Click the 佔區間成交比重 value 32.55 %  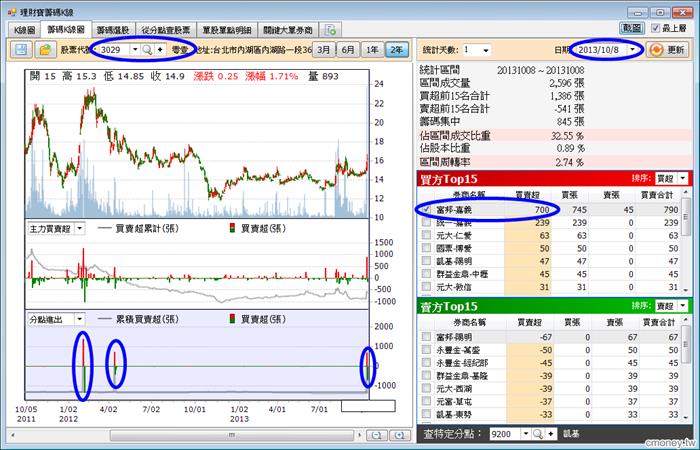click(x=567, y=136)
